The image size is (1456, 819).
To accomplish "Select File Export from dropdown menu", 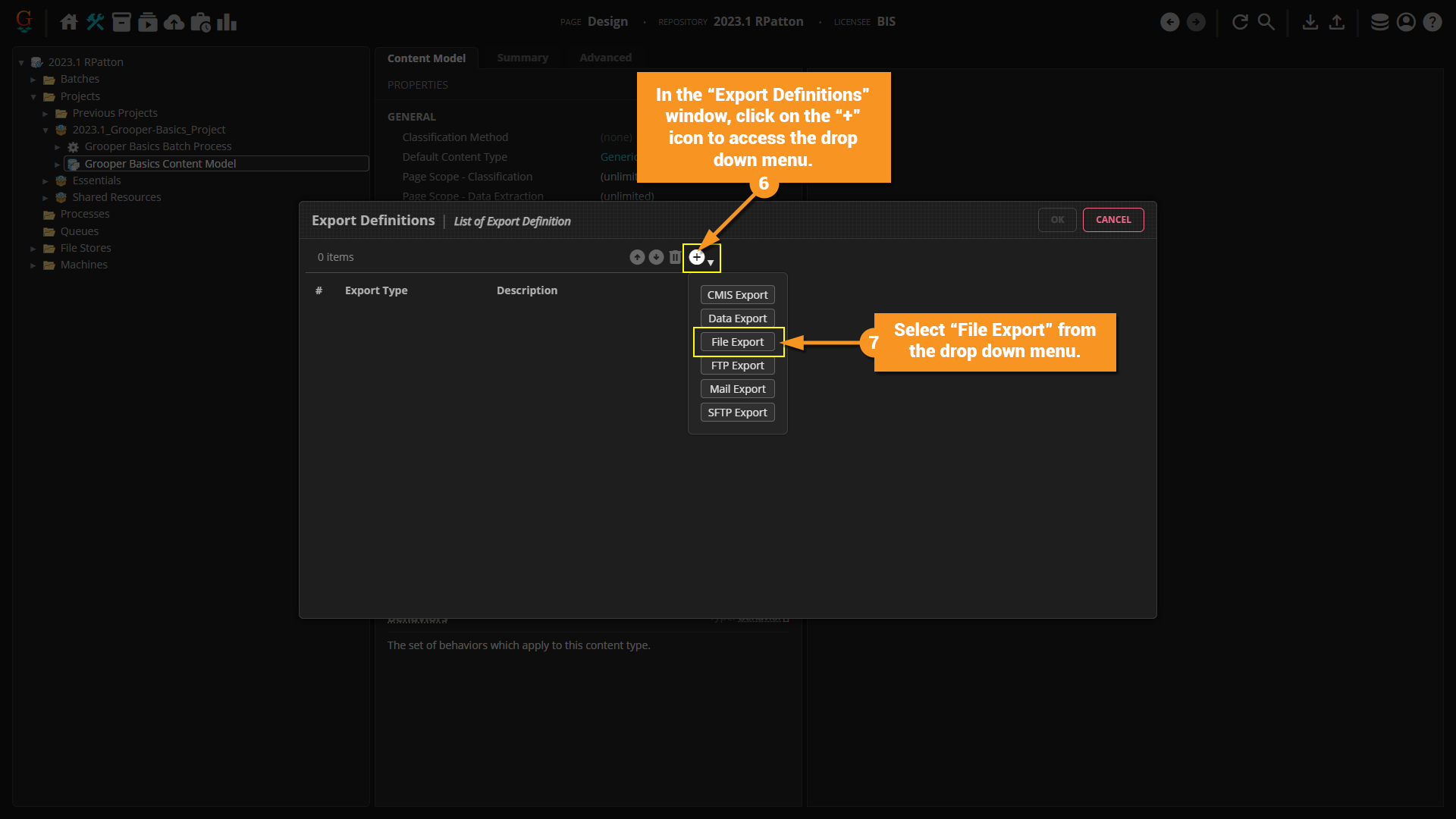I will tap(737, 342).
